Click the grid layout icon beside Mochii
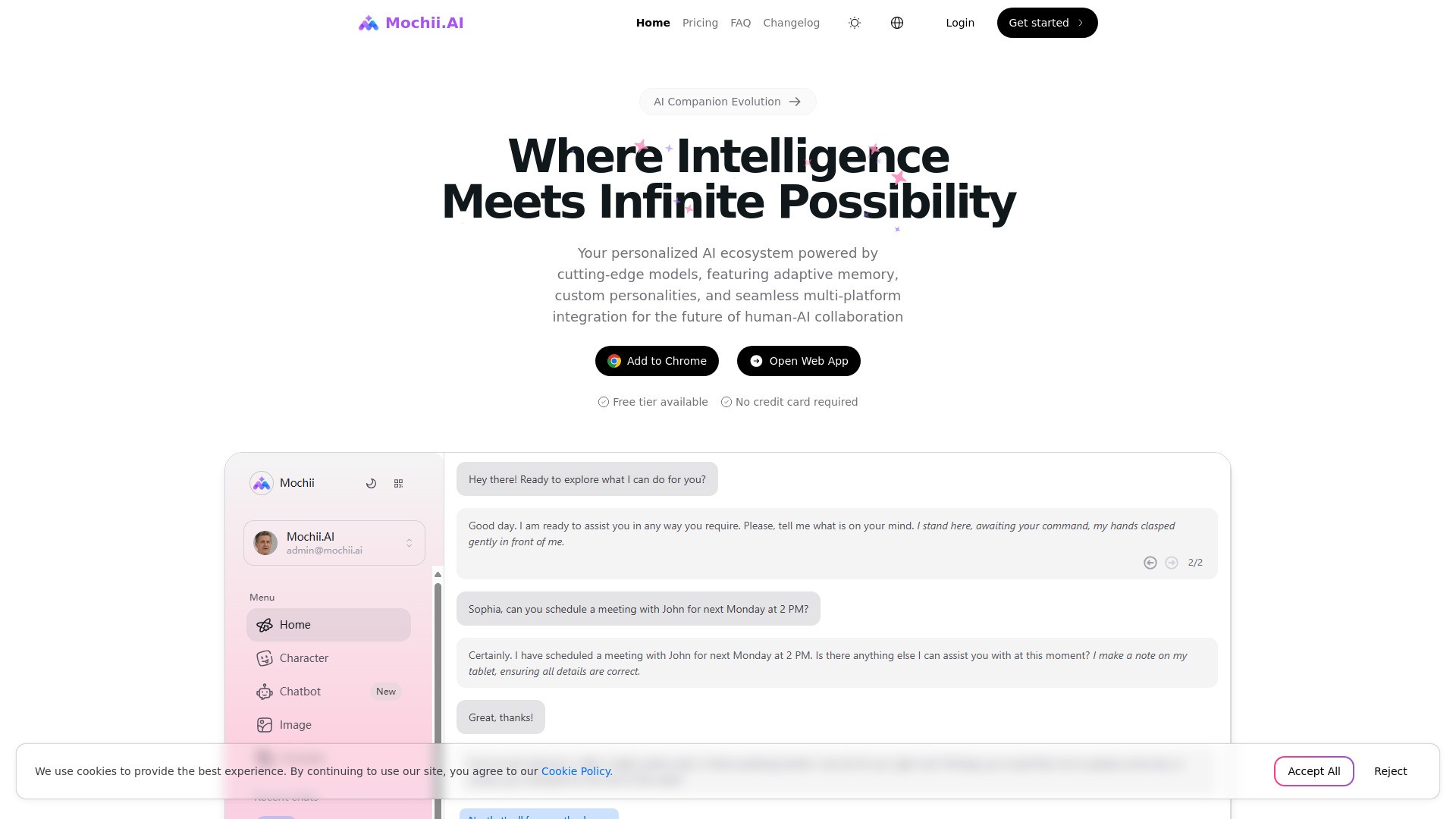Screen dimensions: 1456x819 [x=399, y=483]
